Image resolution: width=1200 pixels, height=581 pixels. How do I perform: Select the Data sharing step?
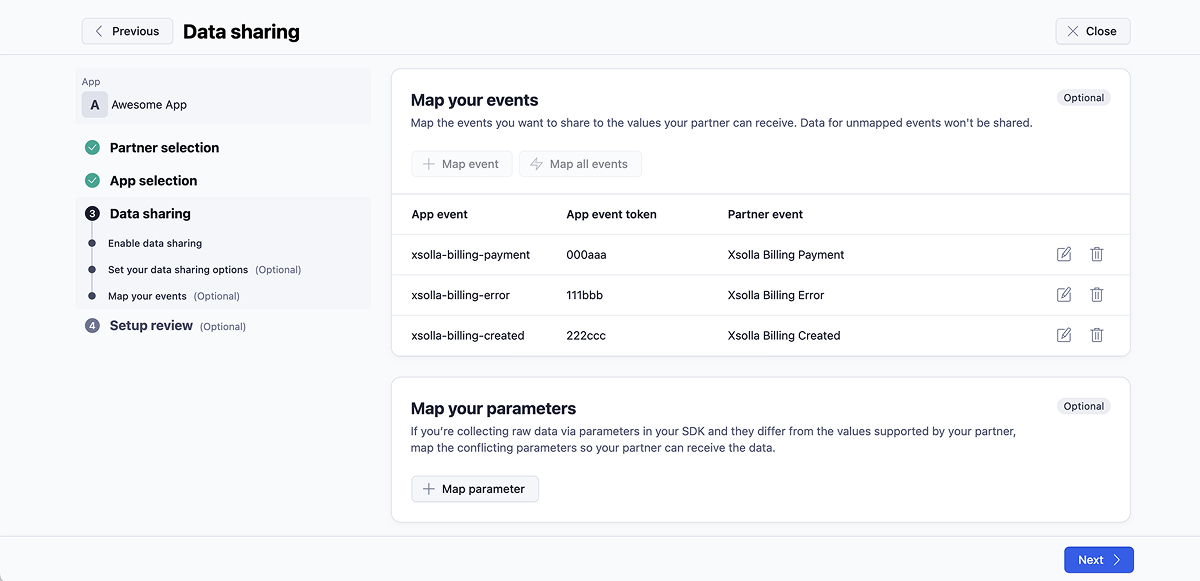(x=150, y=214)
